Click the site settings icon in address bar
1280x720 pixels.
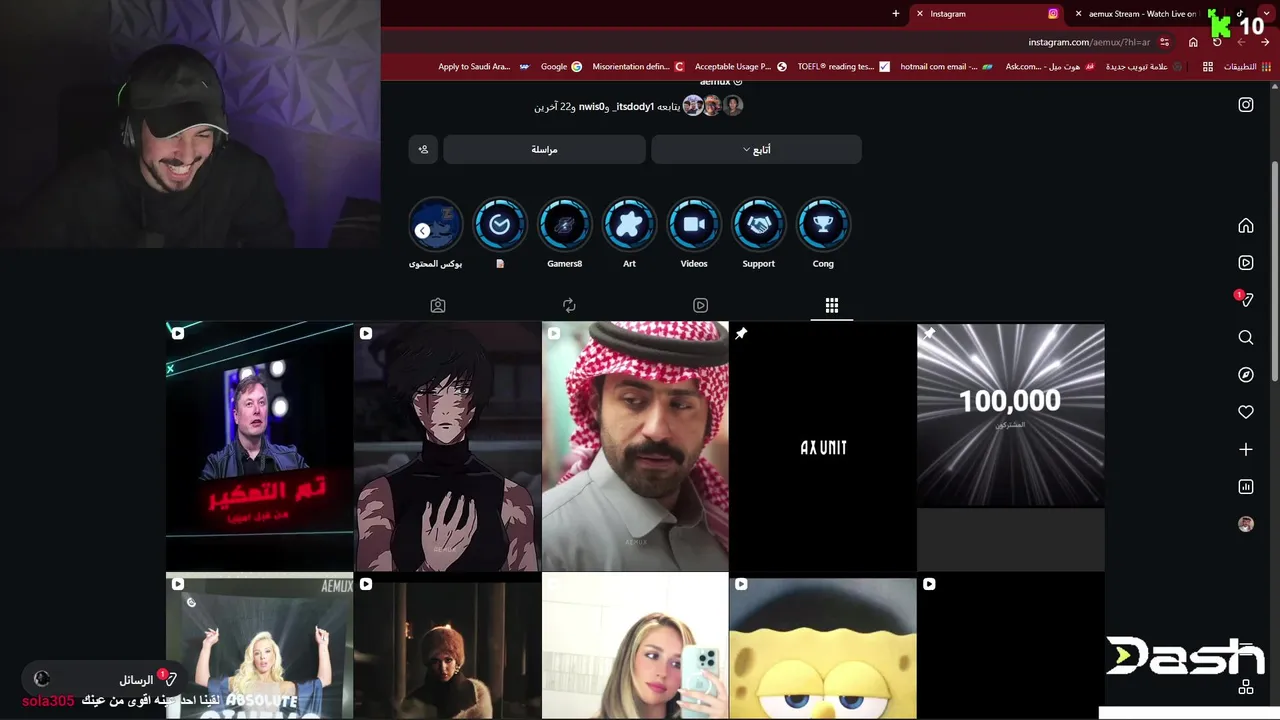point(1165,42)
